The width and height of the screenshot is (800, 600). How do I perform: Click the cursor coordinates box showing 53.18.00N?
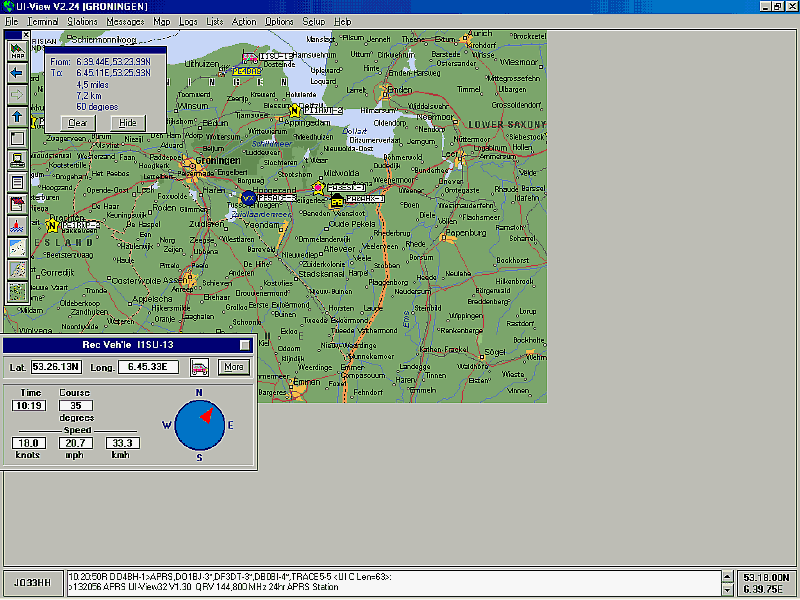pos(767,583)
